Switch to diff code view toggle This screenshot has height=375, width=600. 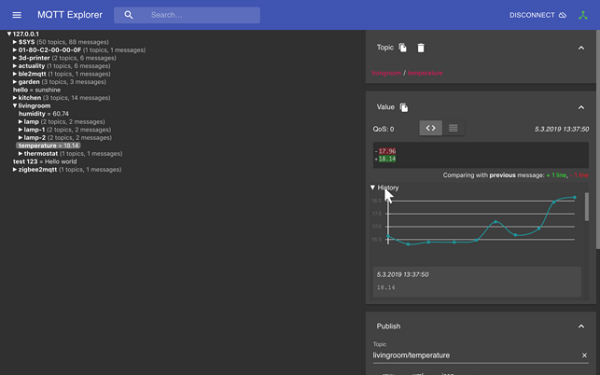tap(431, 128)
